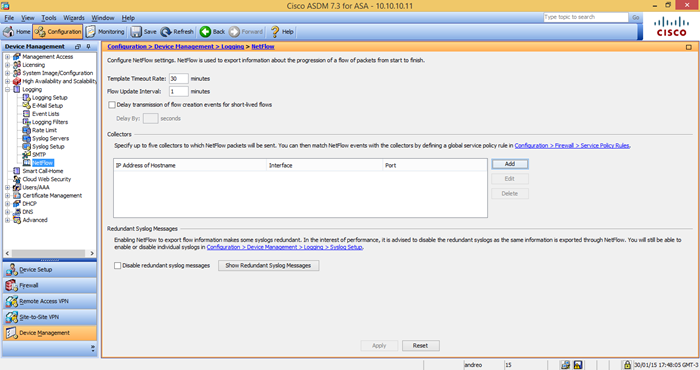Expand Advanced tree node
This screenshot has height=370, width=700.
pos(7,220)
